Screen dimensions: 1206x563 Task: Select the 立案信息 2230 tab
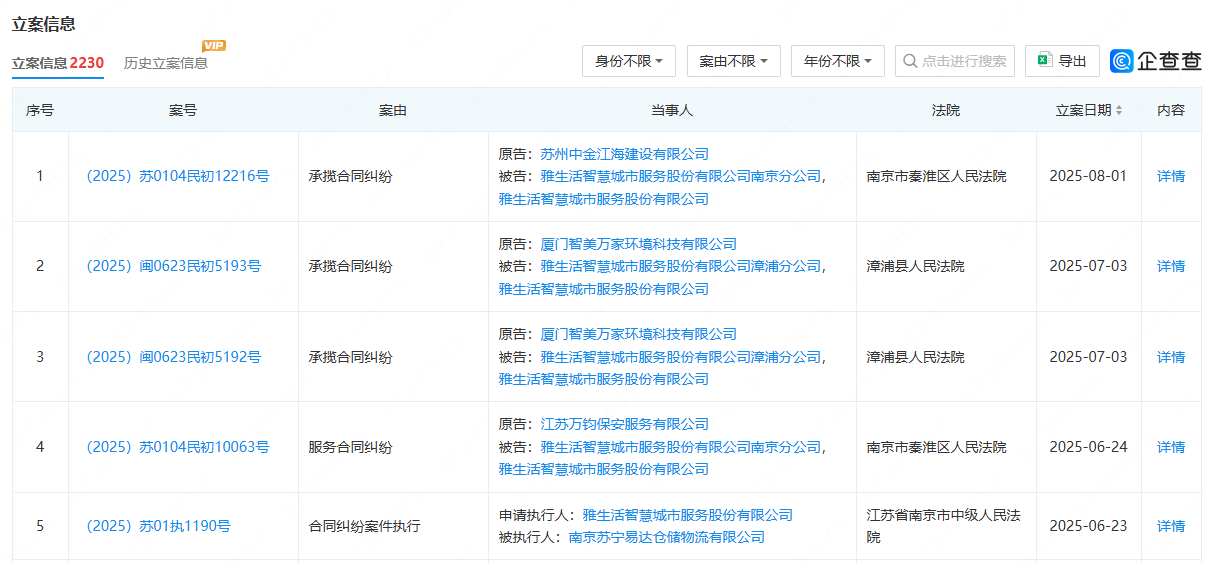(57, 63)
